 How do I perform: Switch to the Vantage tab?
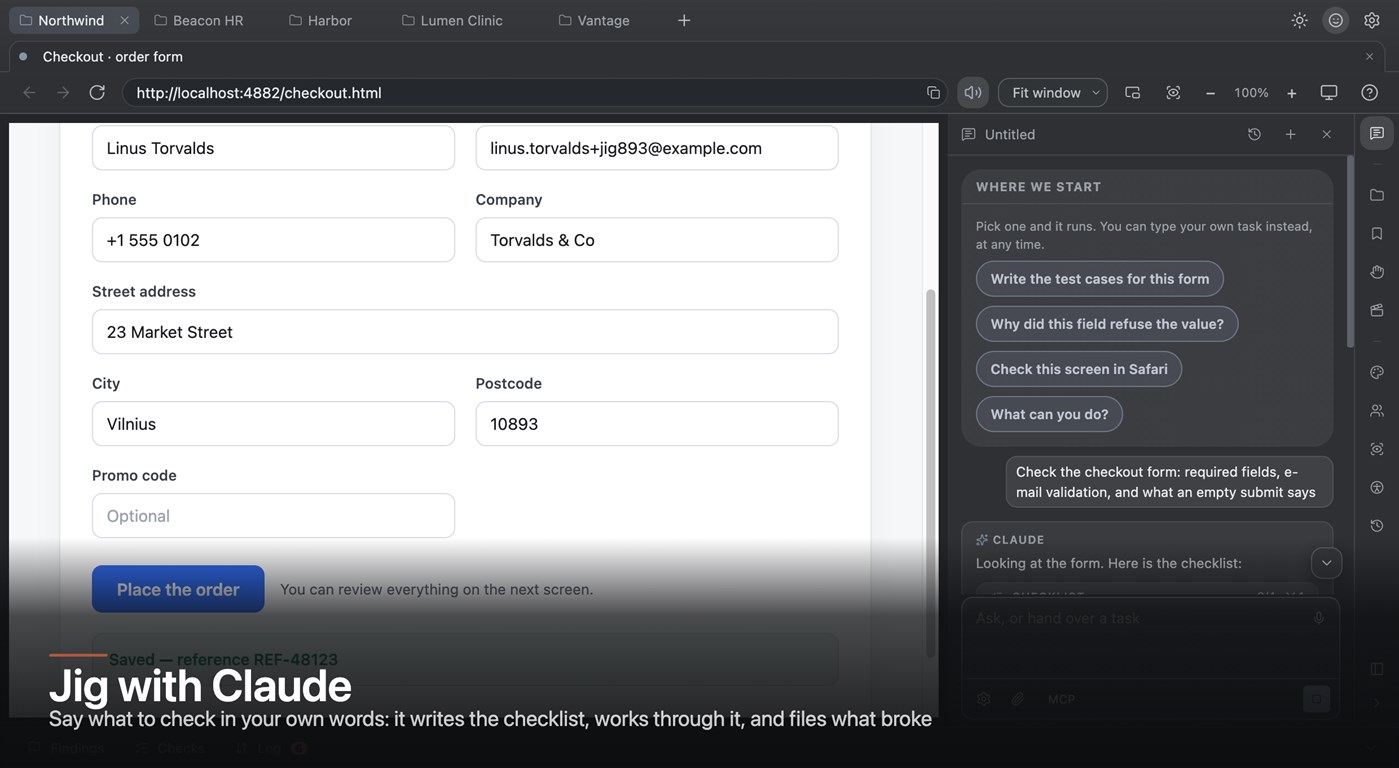tap(594, 20)
